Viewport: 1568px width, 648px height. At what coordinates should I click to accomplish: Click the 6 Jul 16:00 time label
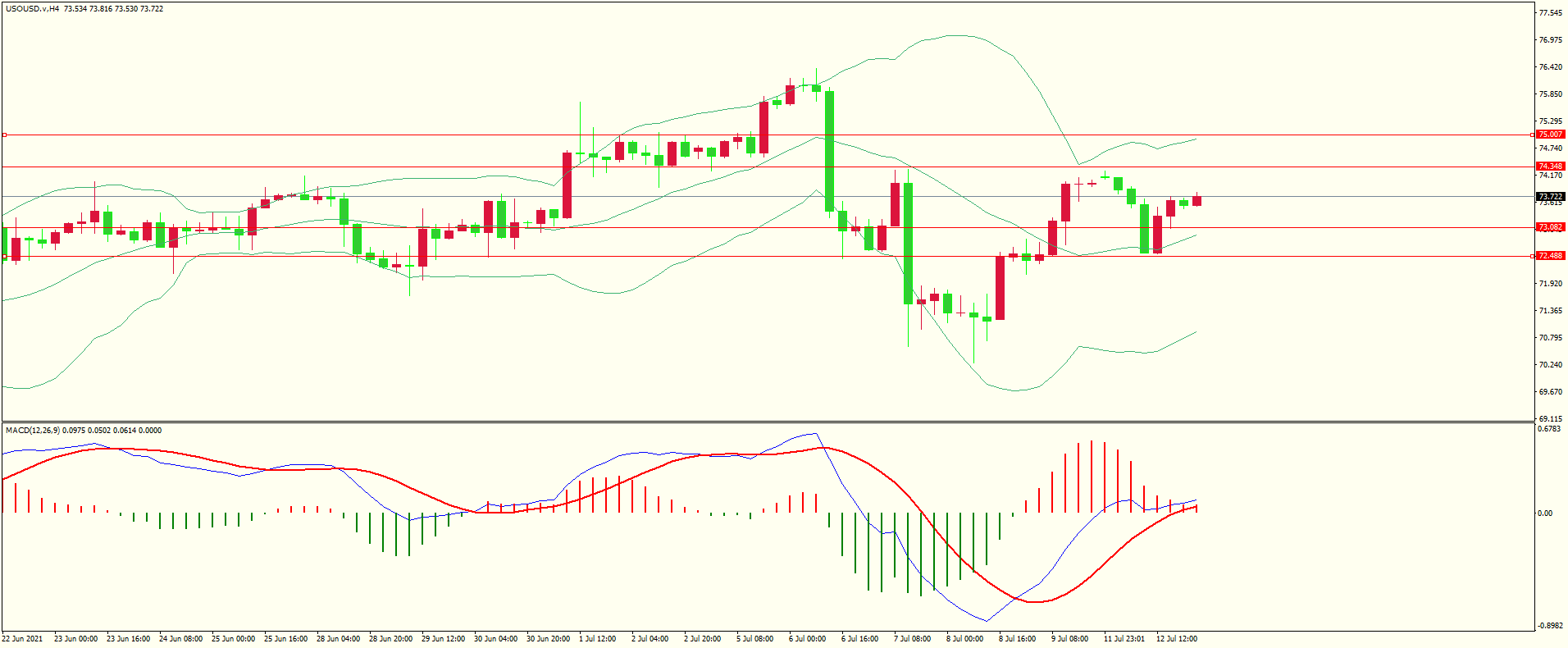[x=860, y=639]
